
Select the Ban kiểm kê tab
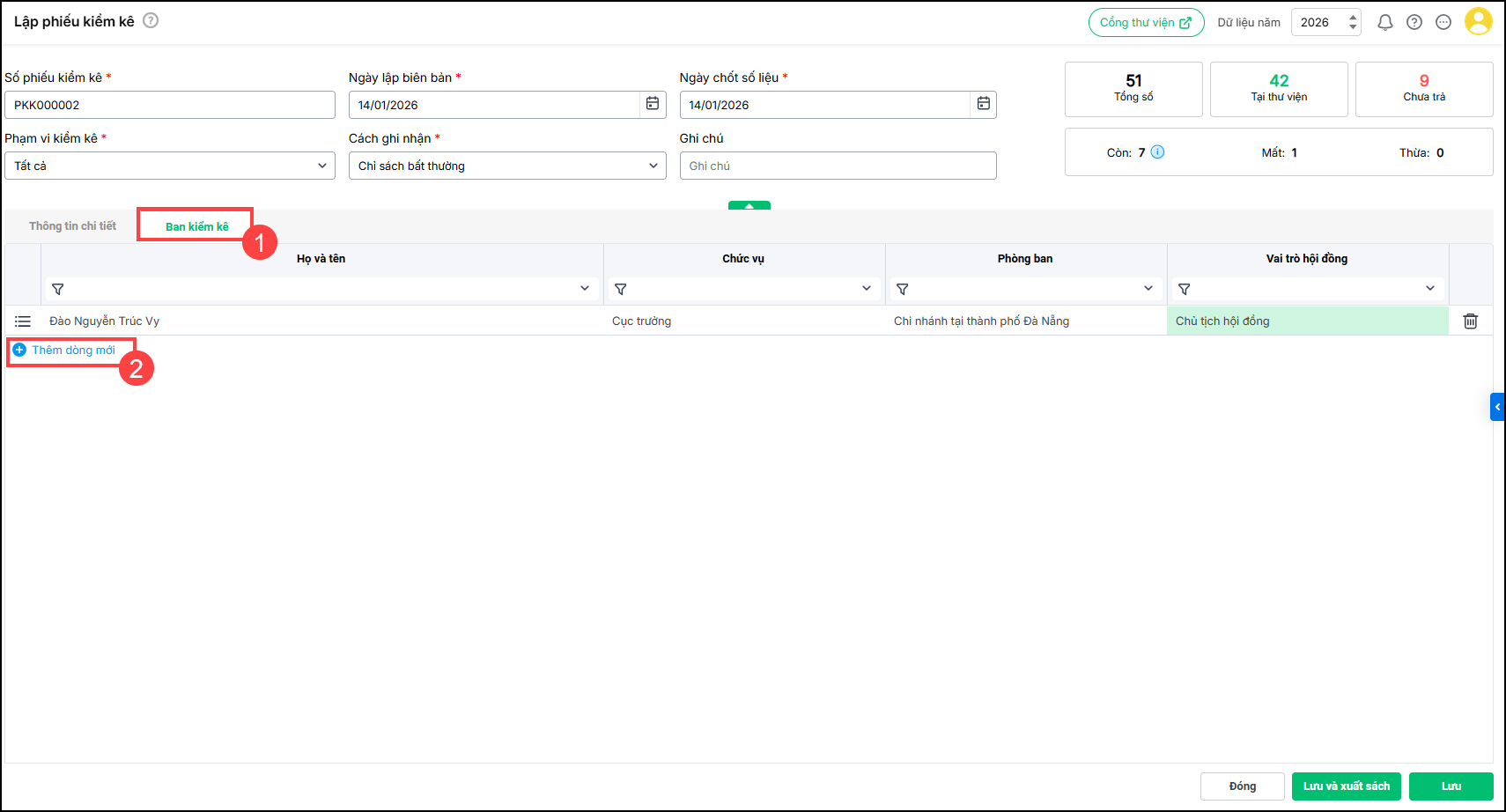[196, 226]
